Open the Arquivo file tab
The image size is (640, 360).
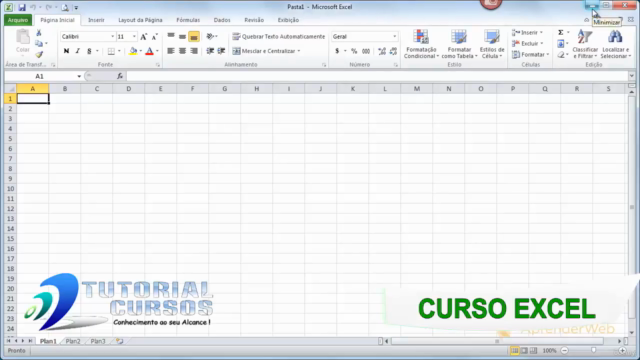point(18,20)
